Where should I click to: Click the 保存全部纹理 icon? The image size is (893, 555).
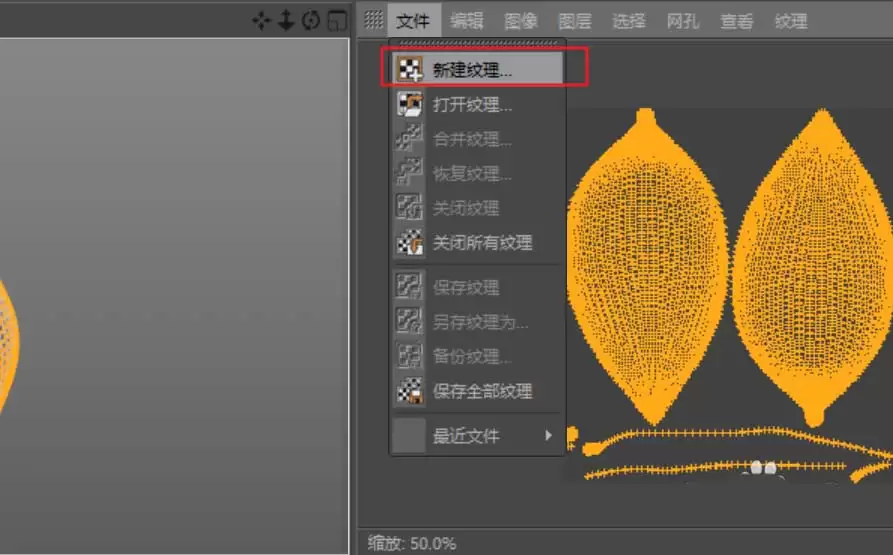(409, 391)
